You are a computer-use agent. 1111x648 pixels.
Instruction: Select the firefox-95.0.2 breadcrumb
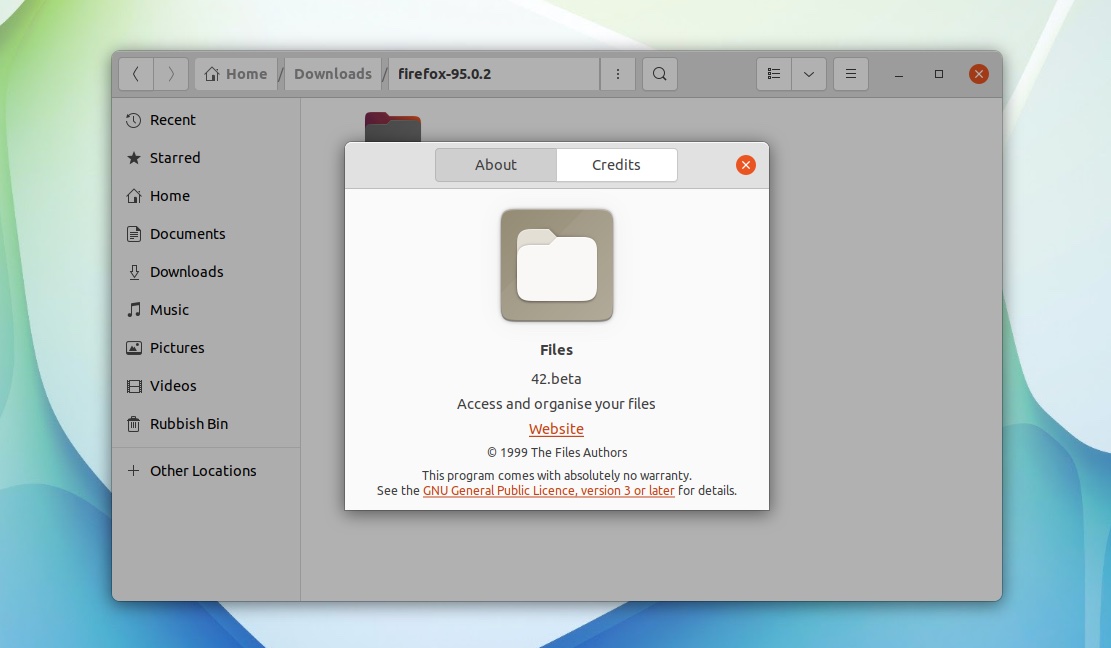(x=494, y=74)
